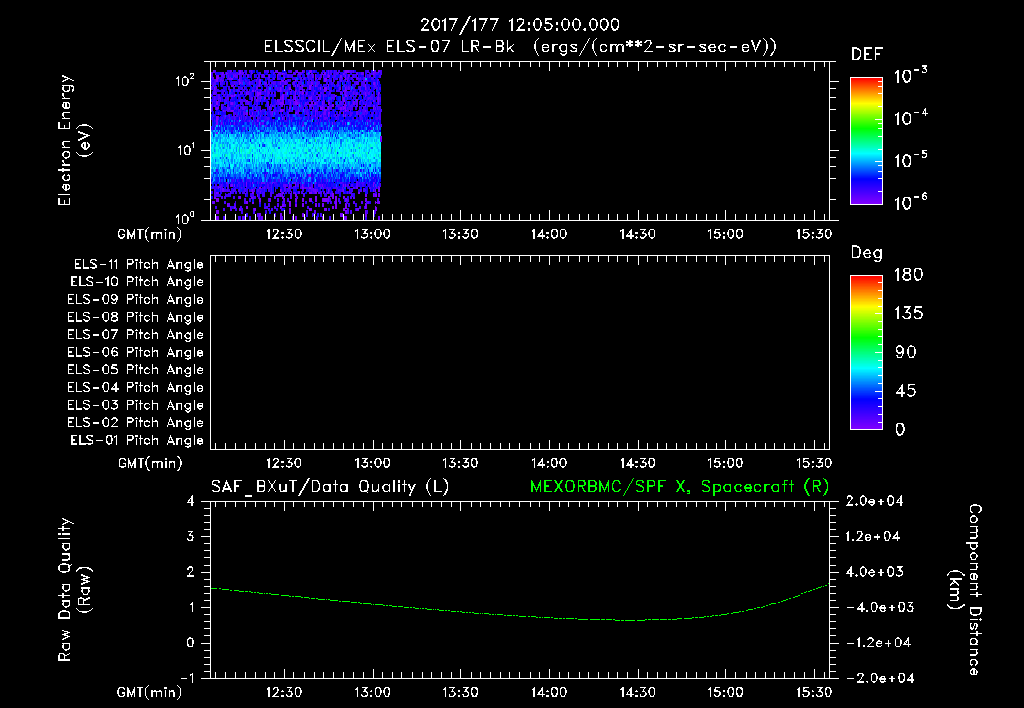Viewport: 1024px width, 708px height.
Task: Click the ELS-07 Pitch Angle label
Action: coord(136,334)
